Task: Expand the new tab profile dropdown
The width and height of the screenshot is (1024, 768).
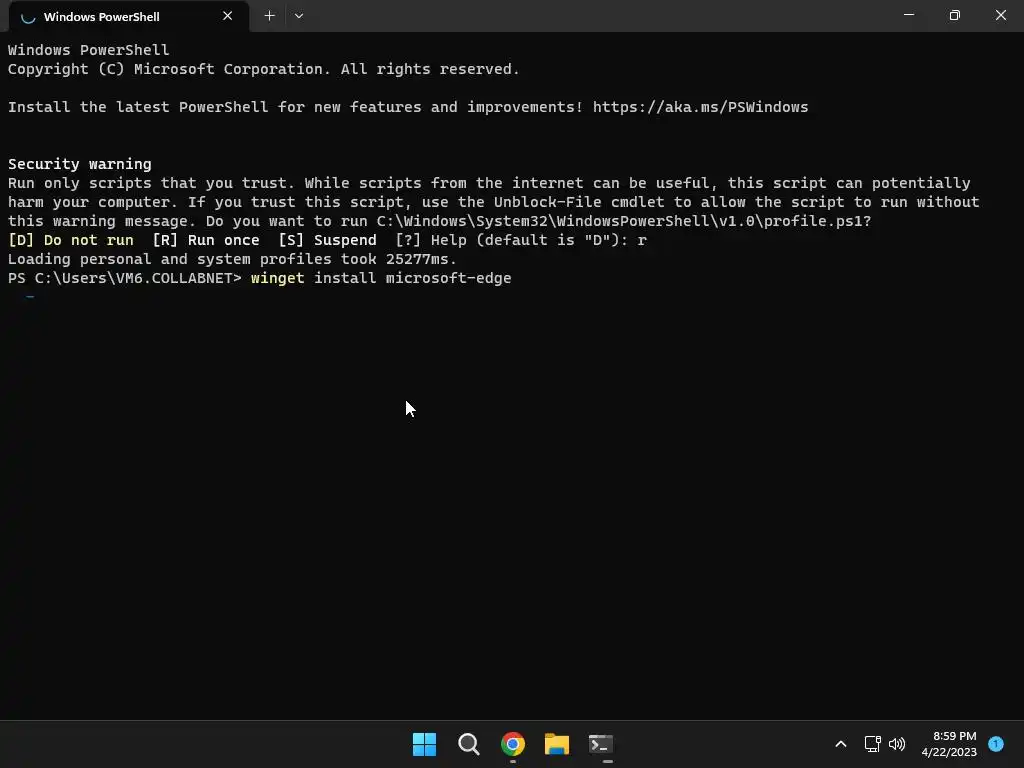Action: [298, 16]
